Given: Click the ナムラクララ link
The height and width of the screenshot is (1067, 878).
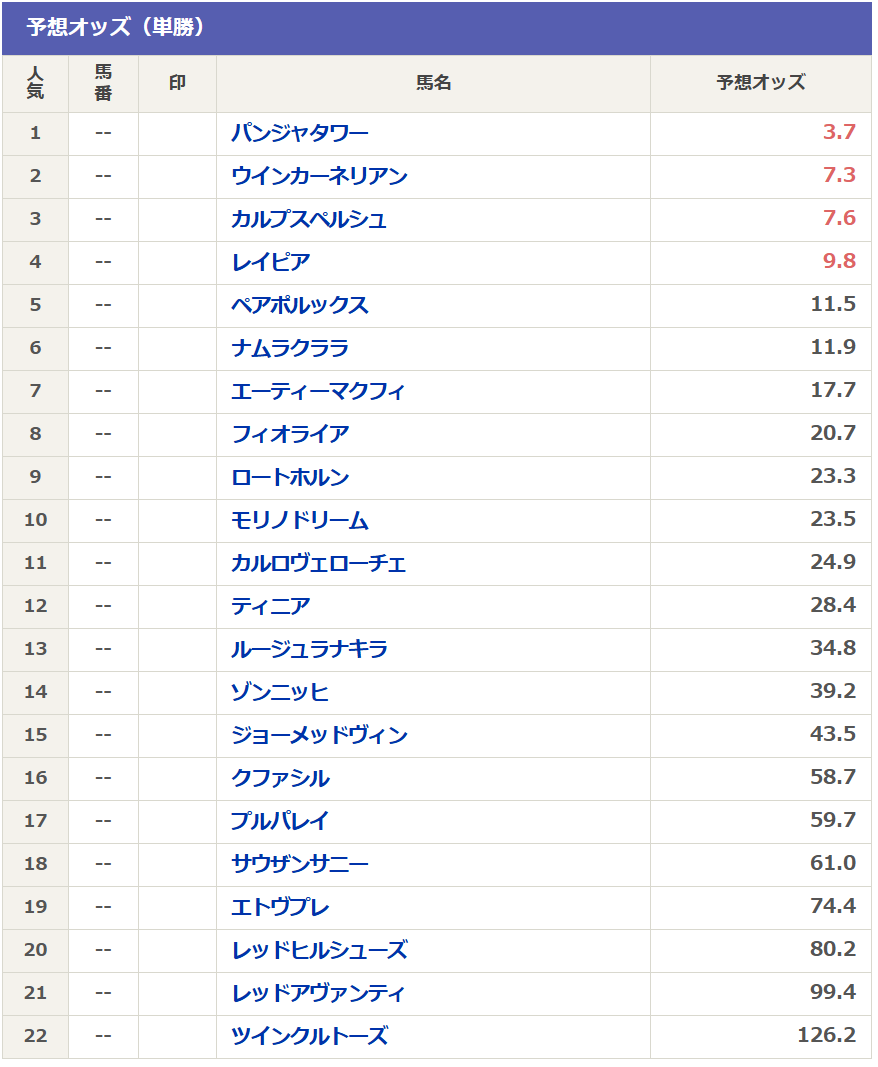Looking at the screenshot, I should (290, 348).
